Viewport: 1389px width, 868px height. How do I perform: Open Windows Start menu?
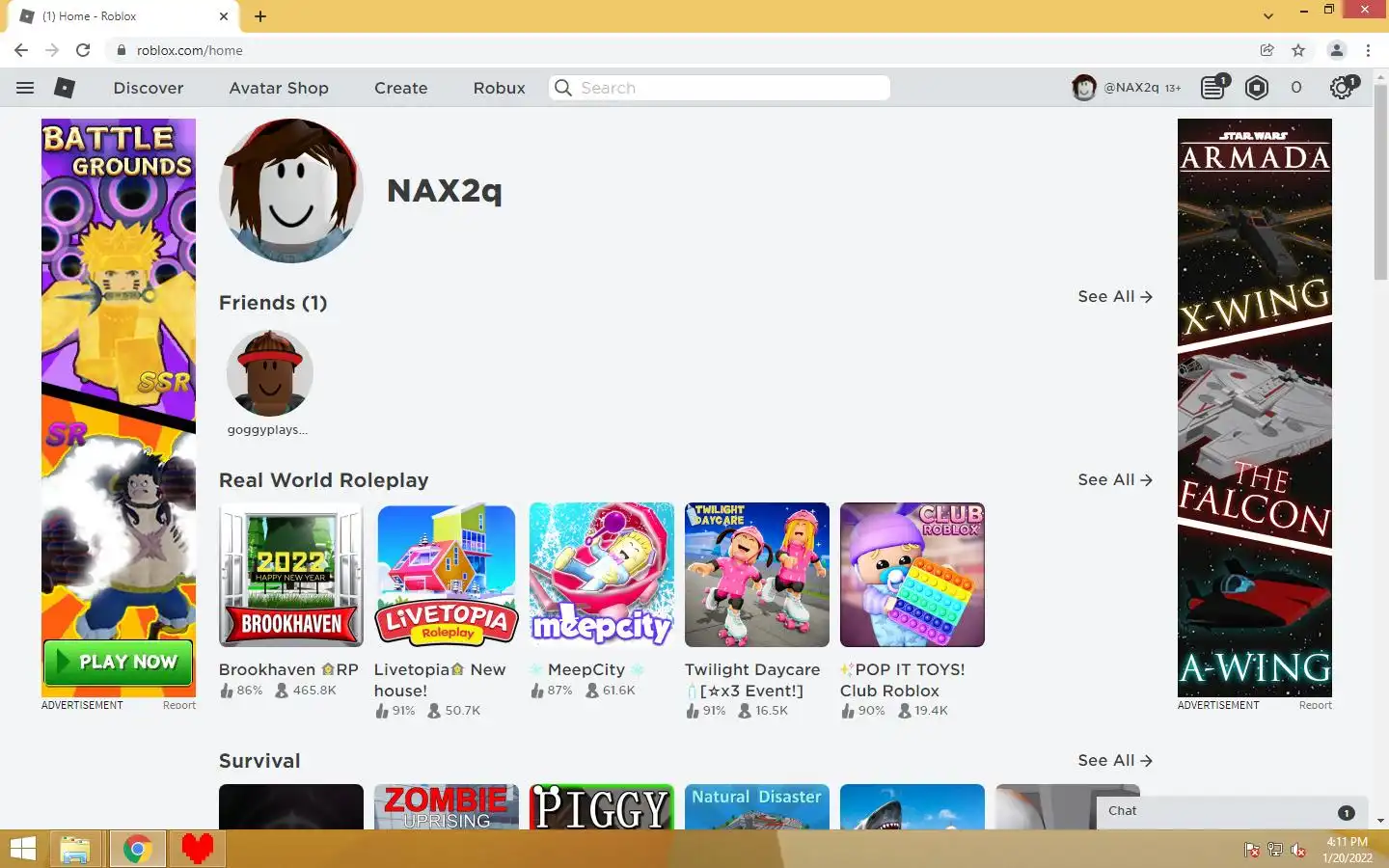22,850
